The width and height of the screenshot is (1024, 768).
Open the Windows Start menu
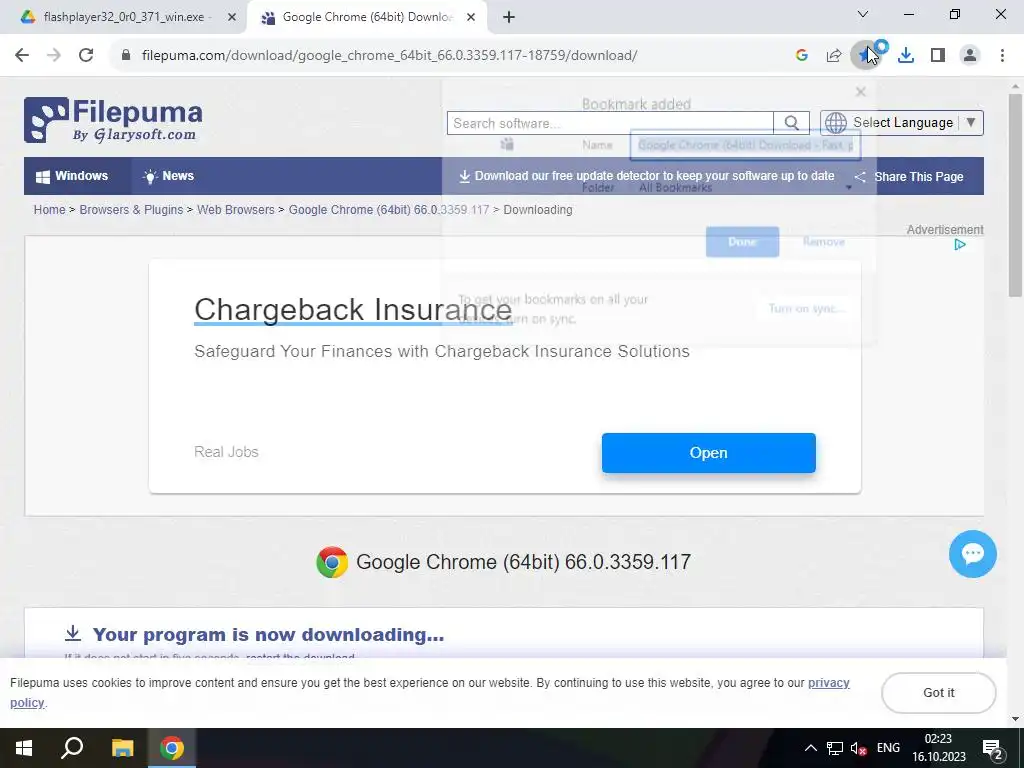click(24, 748)
